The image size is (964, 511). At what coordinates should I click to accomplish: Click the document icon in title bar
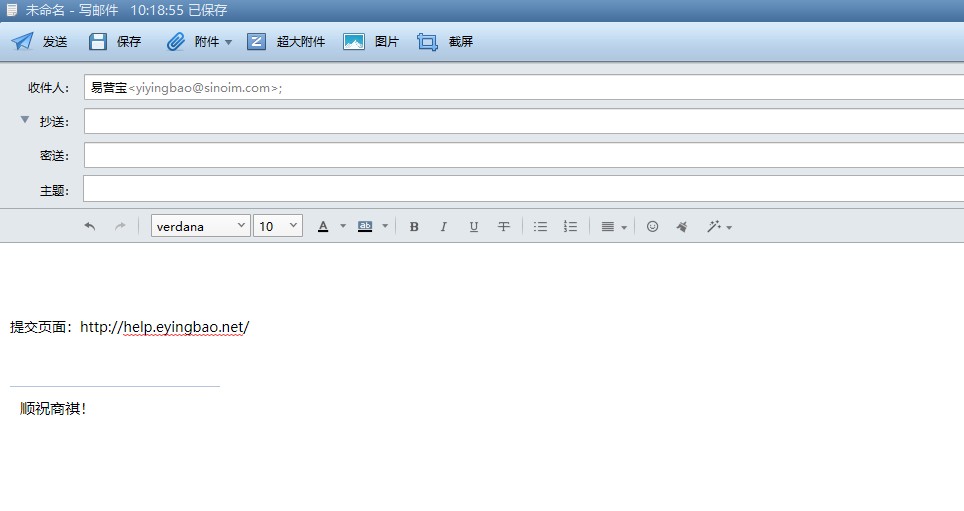(12, 10)
